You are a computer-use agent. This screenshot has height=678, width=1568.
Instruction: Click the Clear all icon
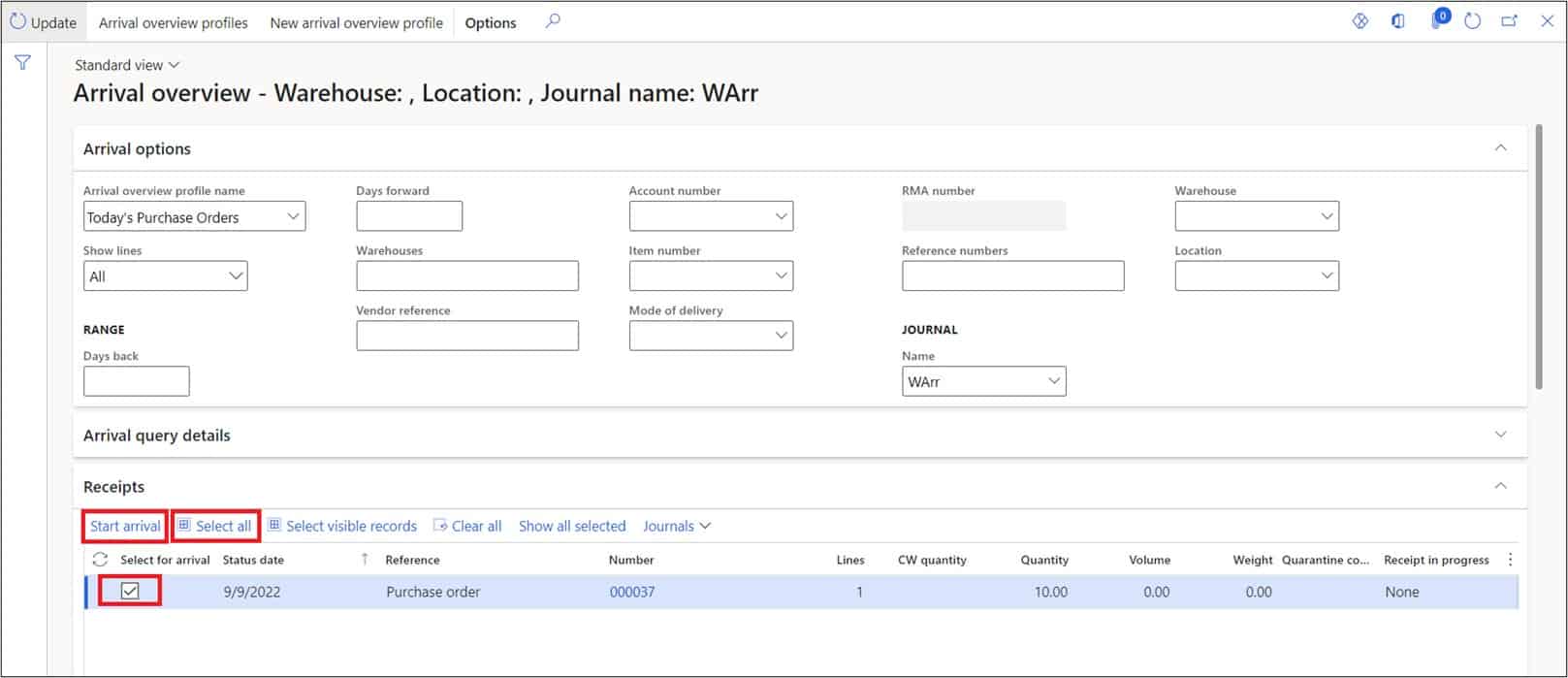coord(440,526)
